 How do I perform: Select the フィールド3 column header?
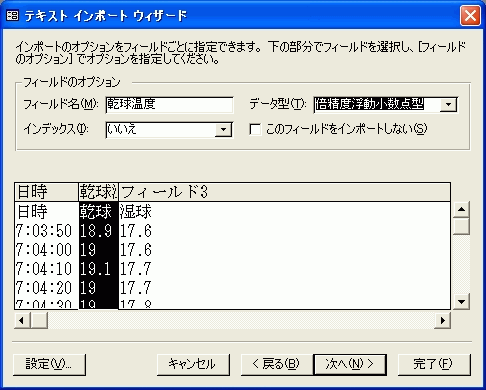click(284, 192)
